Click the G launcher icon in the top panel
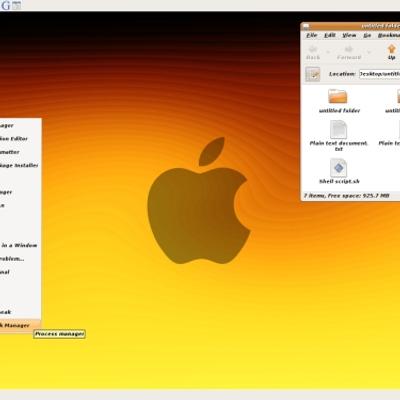The height and width of the screenshot is (400, 400). (x=5, y=5)
